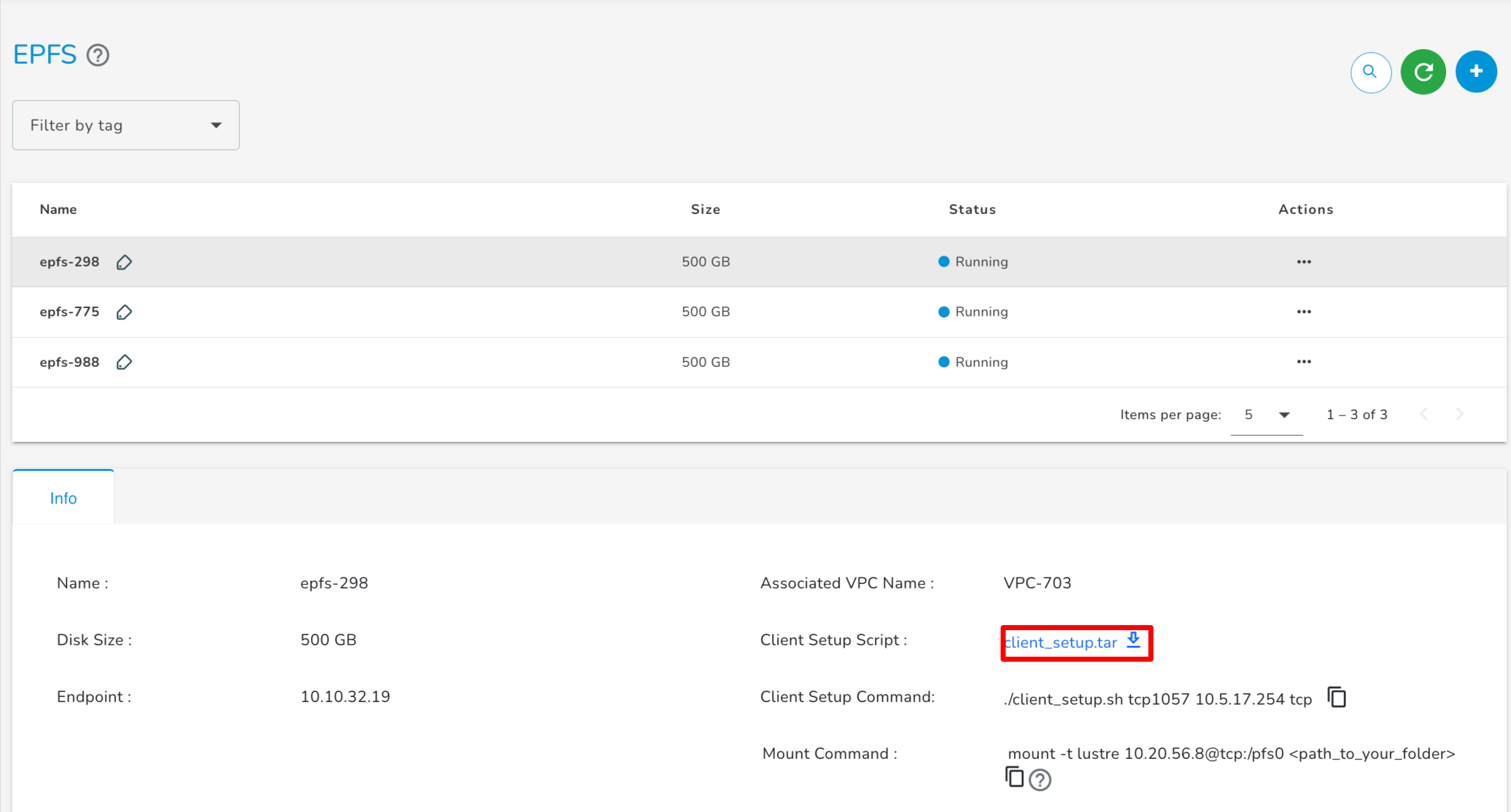Click next page navigation arrow

[x=1460, y=415]
